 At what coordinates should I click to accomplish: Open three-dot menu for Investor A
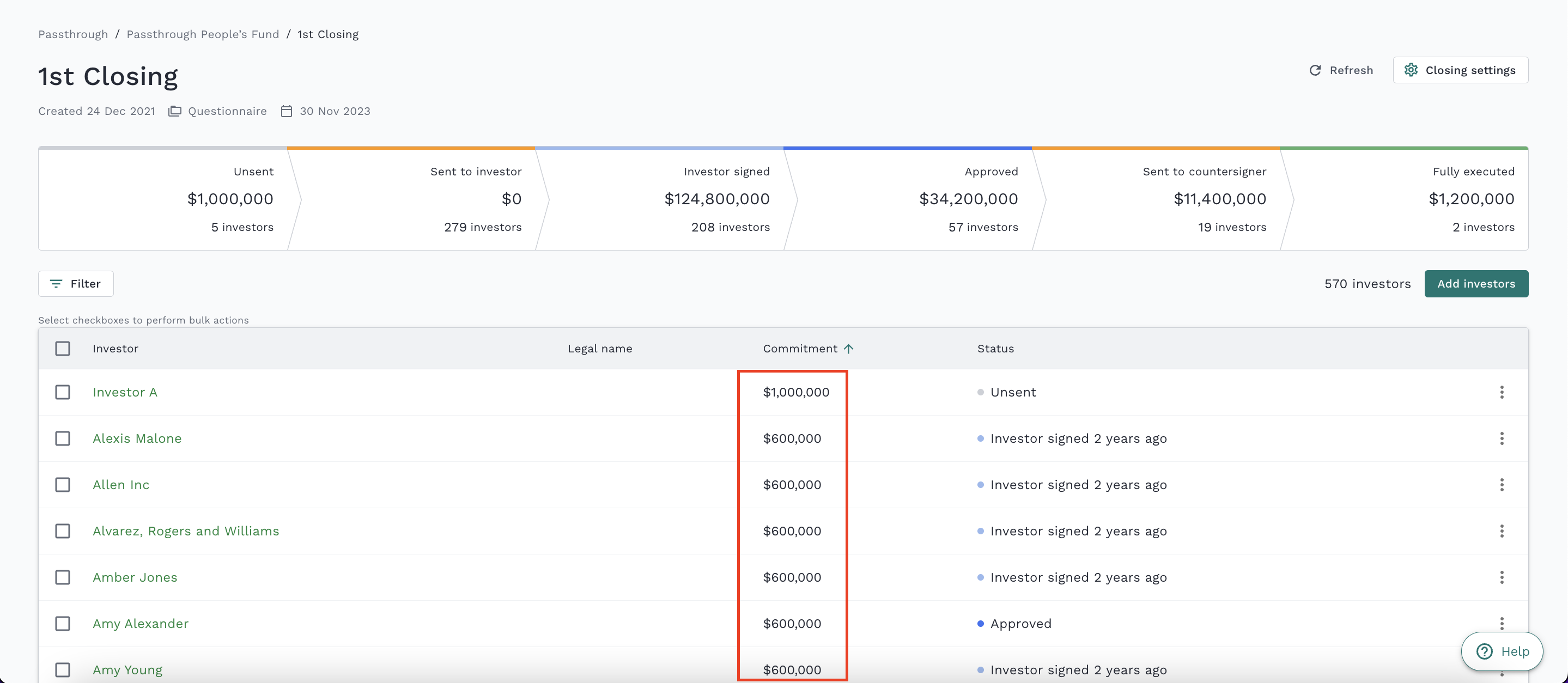(x=1501, y=392)
